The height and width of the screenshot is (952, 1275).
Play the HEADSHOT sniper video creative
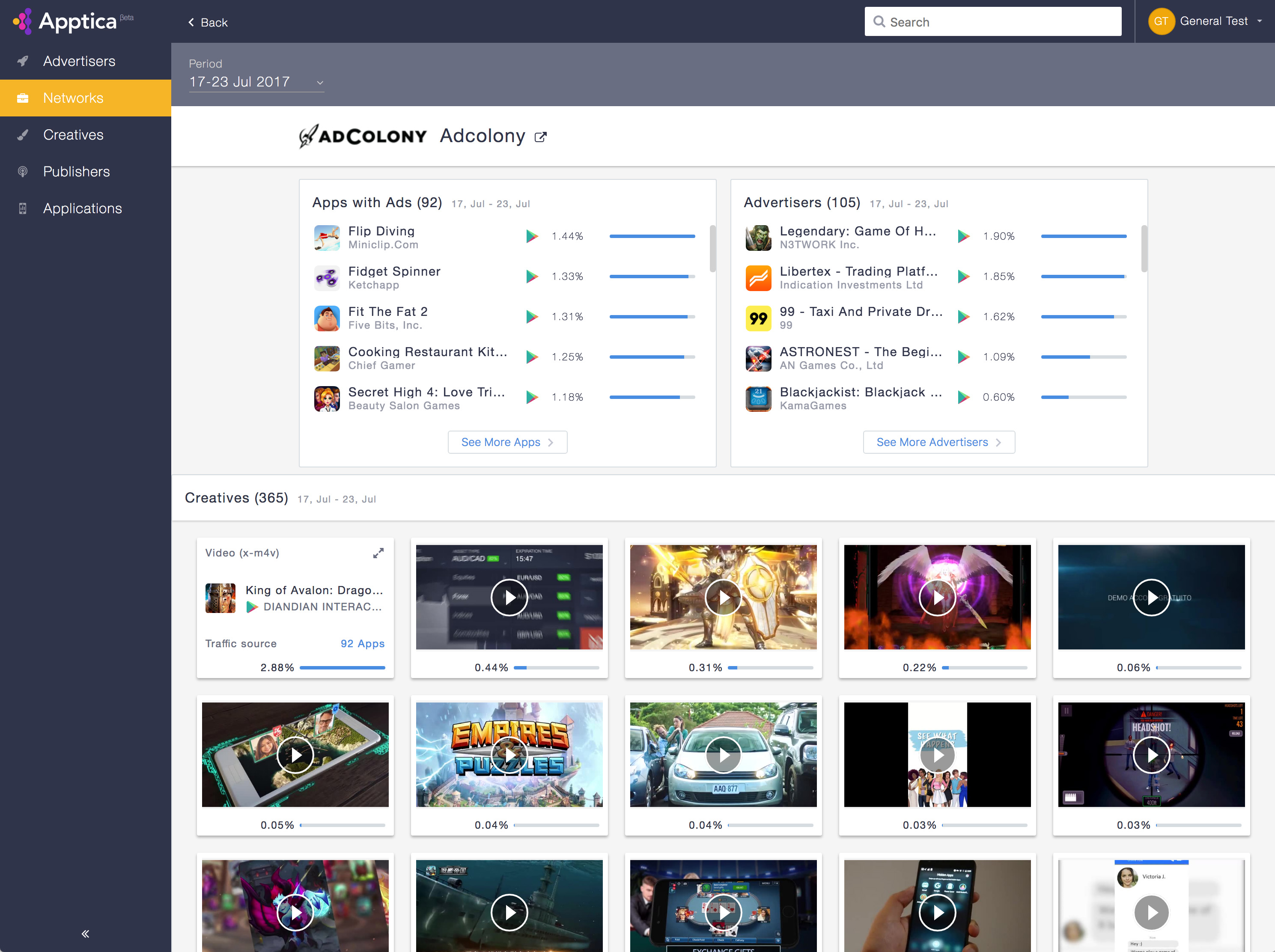[x=1151, y=755]
